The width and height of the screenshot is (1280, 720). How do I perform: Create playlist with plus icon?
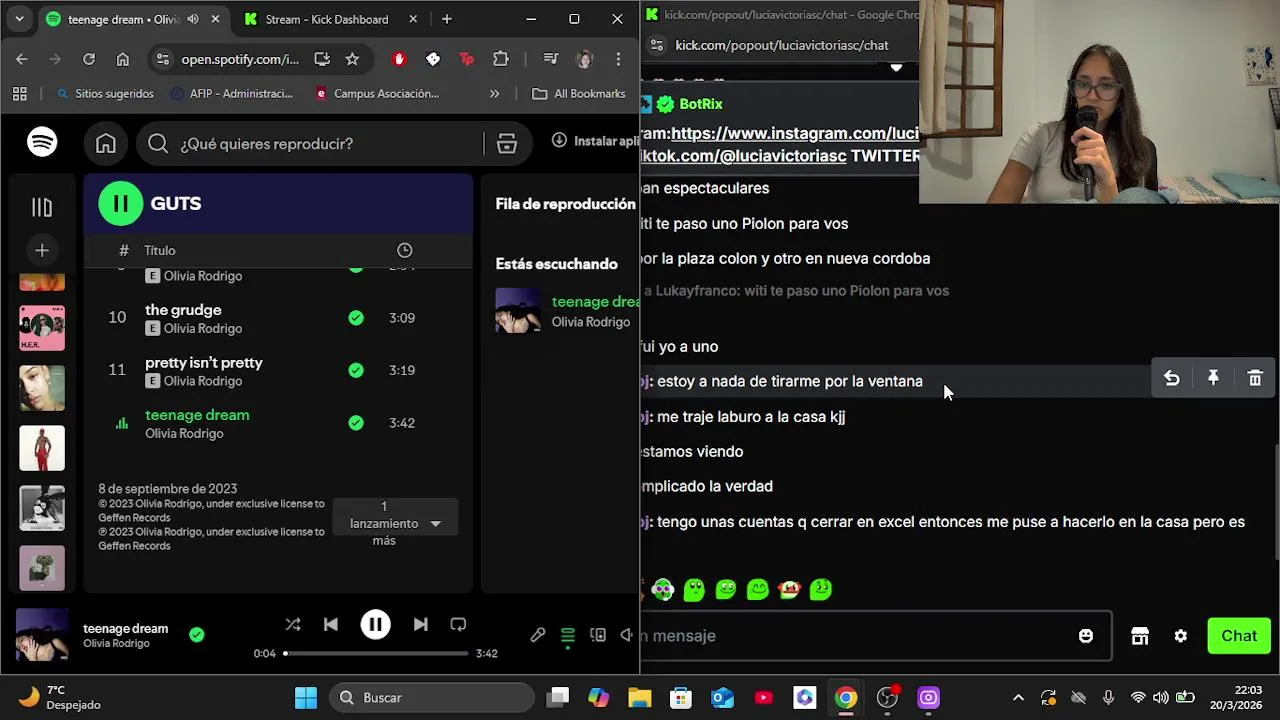coord(41,250)
